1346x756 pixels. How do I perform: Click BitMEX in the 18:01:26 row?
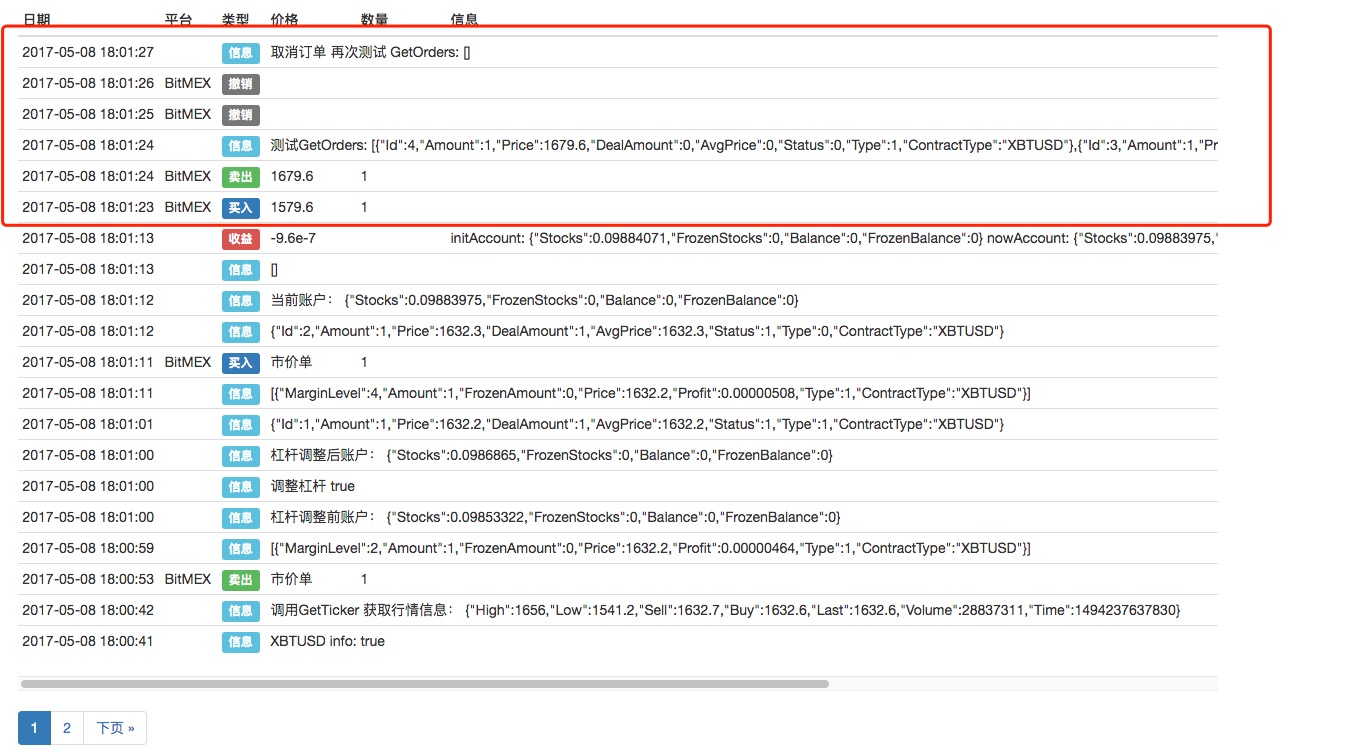[x=188, y=83]
